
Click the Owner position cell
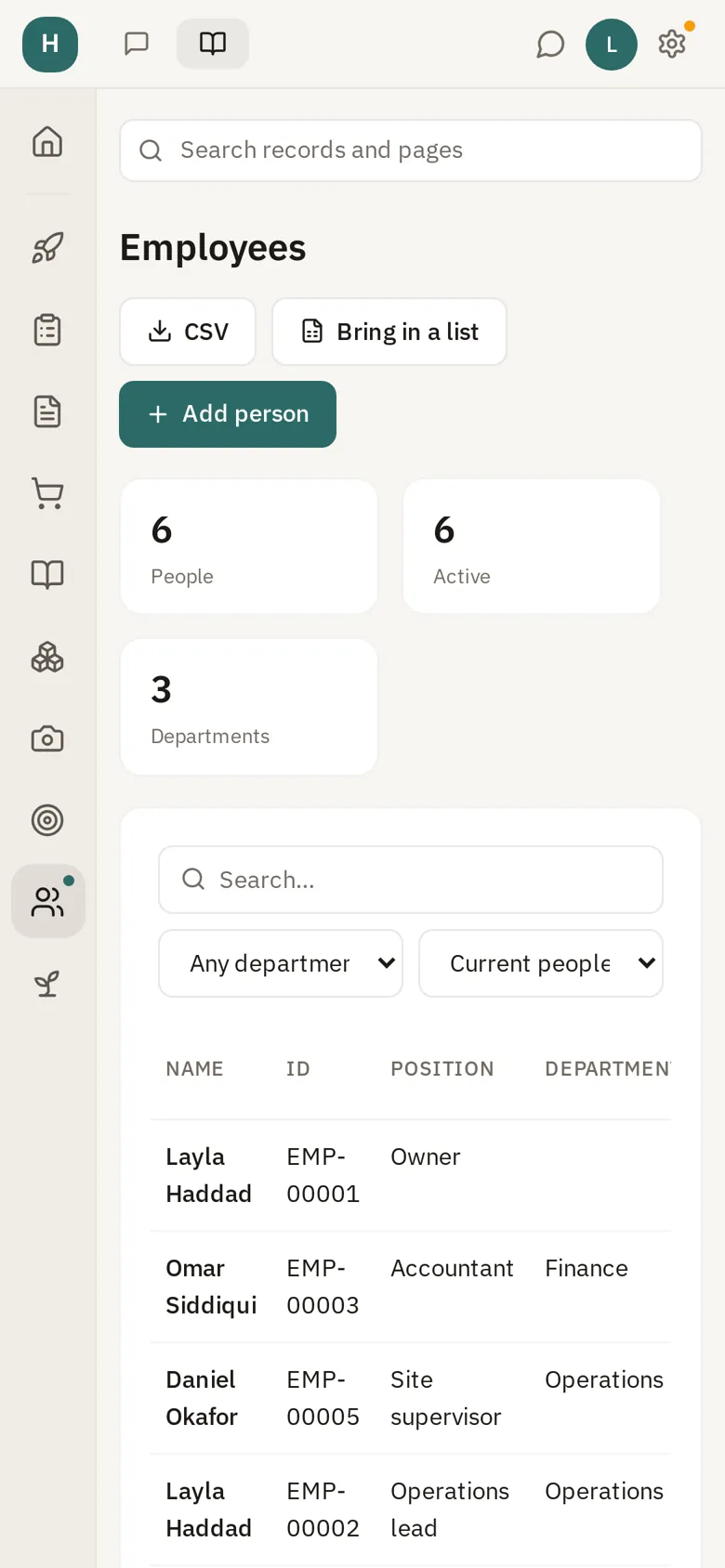point(426,1156)
